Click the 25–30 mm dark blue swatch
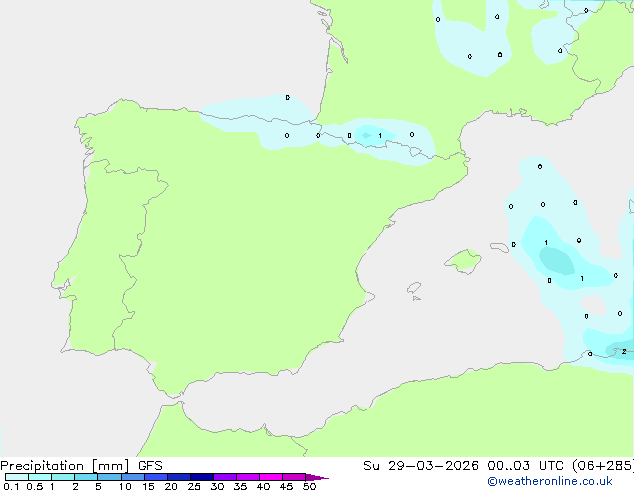634x490 pixels. pyautogui.click(x=202, y=477)
